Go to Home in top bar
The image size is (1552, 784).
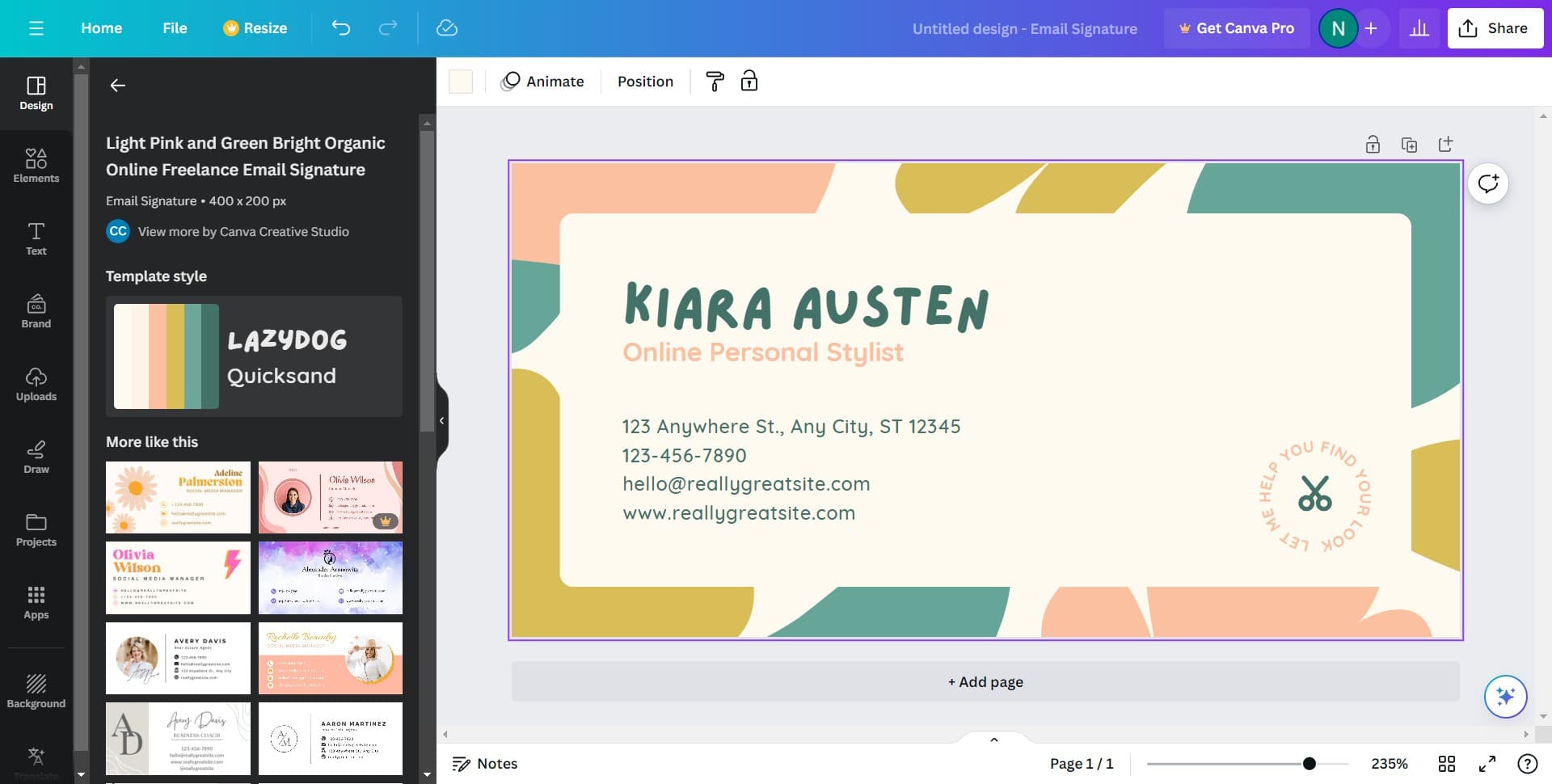(x=102, y=28)
